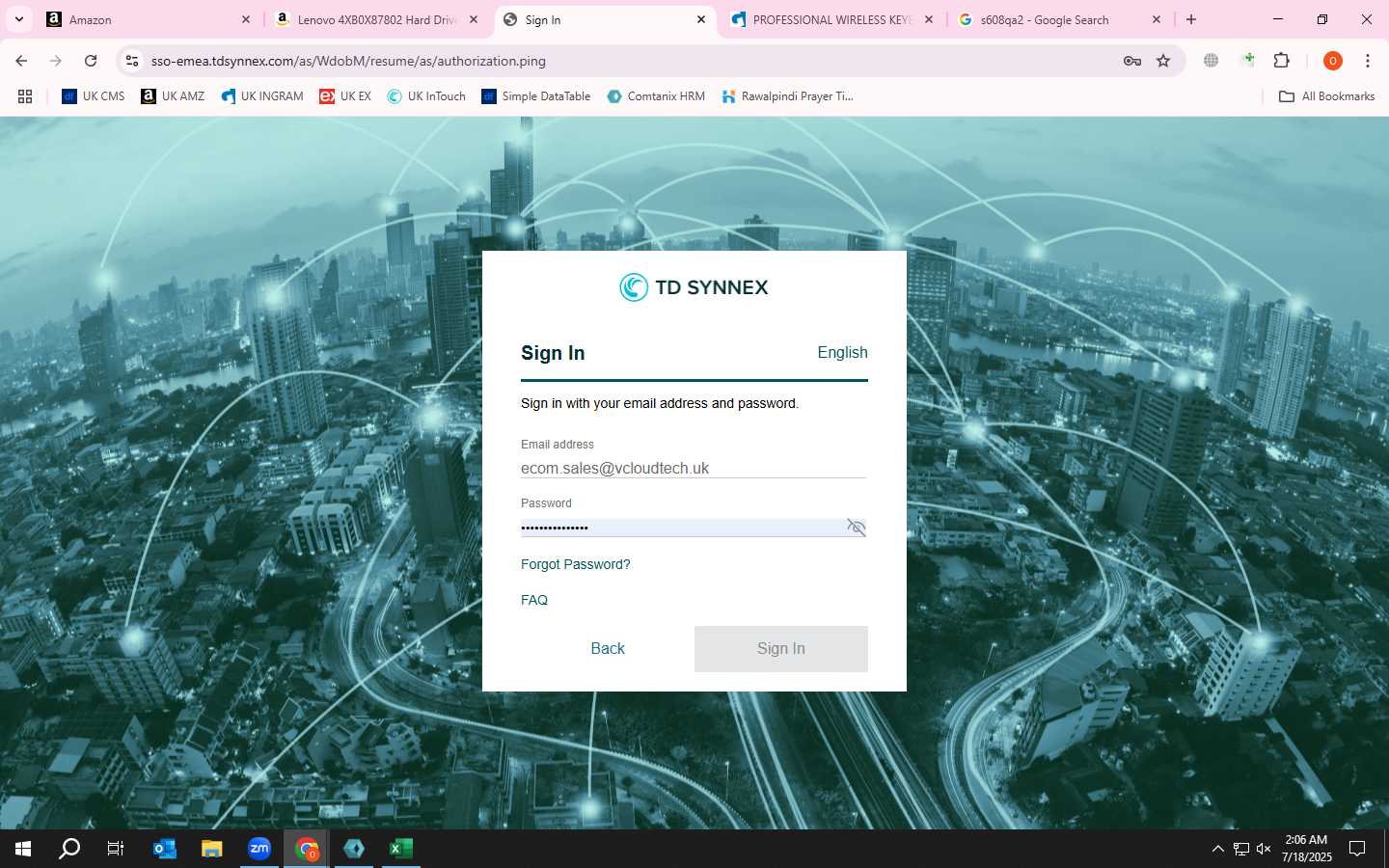Click the Forgot Password? link

[x=575, y=564]
